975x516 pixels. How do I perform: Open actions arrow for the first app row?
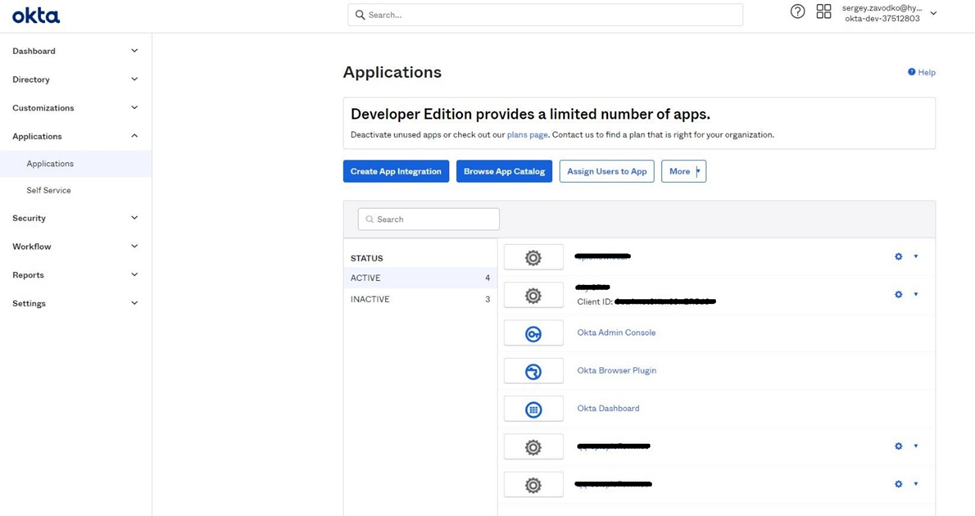[916, 256]
